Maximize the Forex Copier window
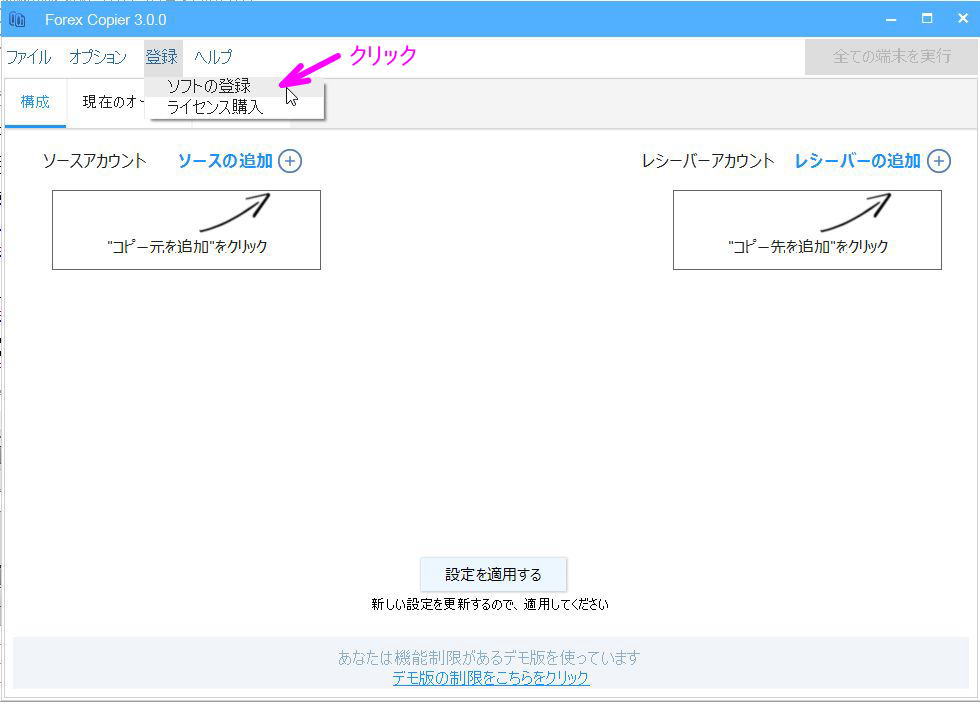Screen dimensions: 980x704 [x=927, y=19]
